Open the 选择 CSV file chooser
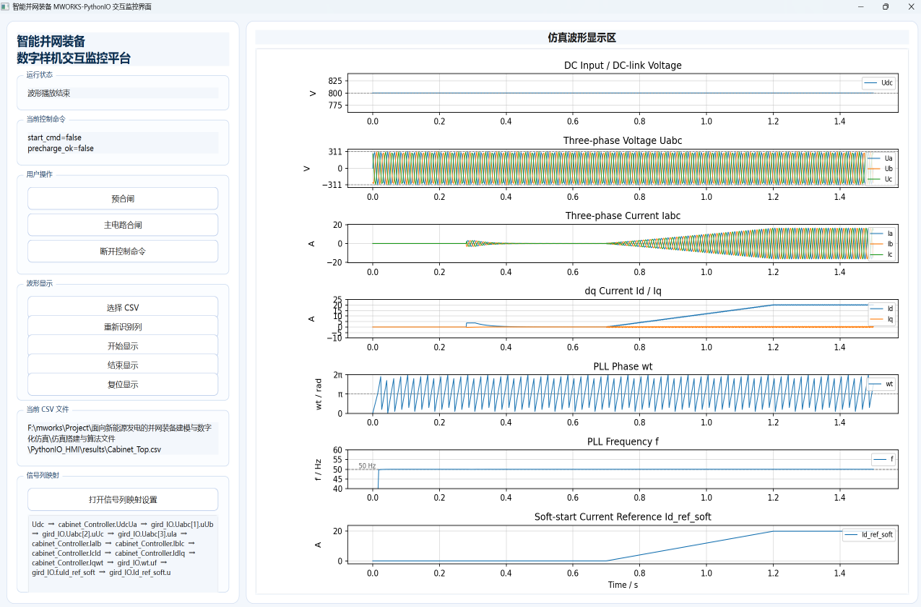The height and width of the screenshot is (607, 921). 123,307
